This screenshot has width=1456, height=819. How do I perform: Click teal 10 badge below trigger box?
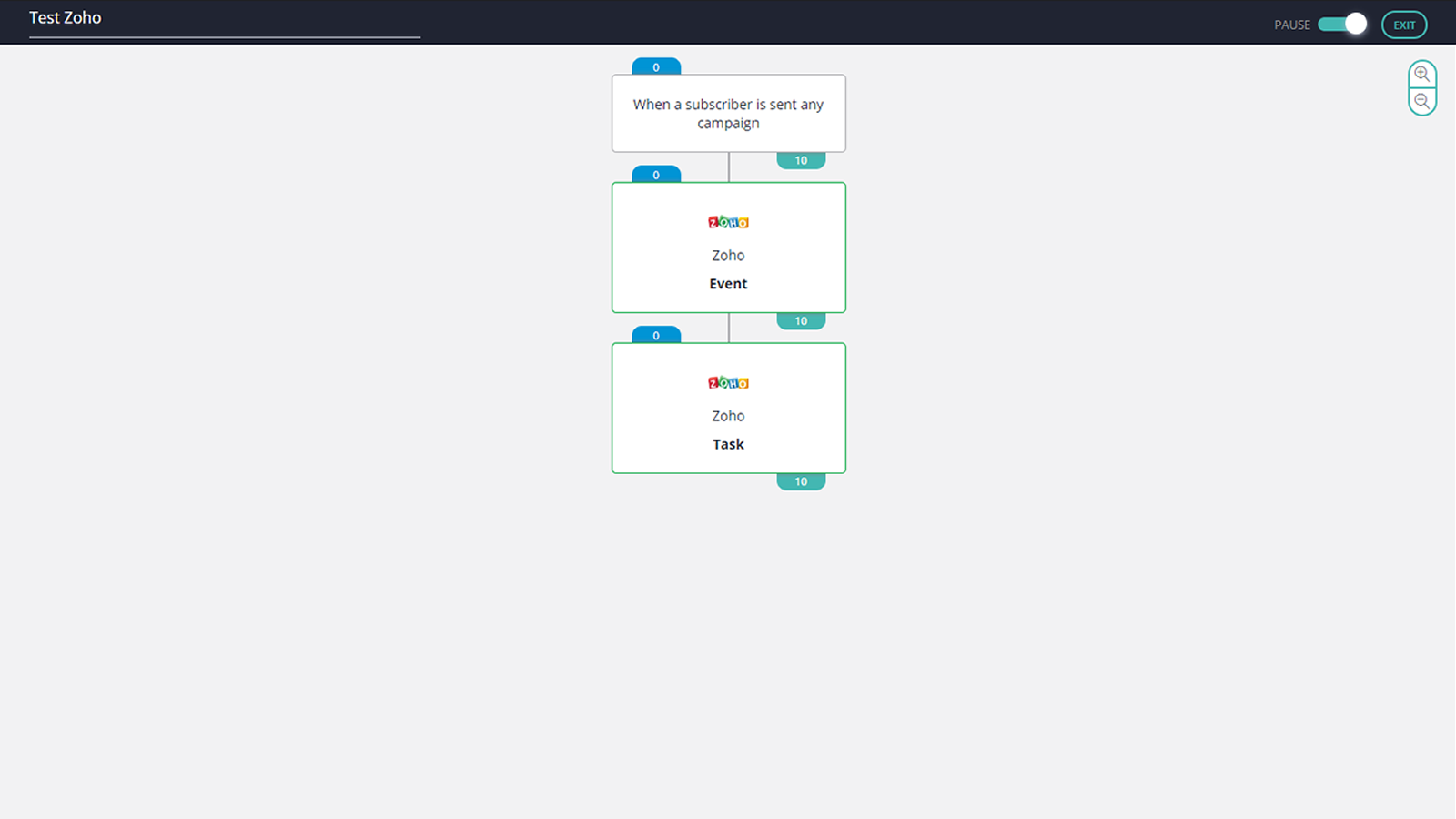[x=801, y=160]
